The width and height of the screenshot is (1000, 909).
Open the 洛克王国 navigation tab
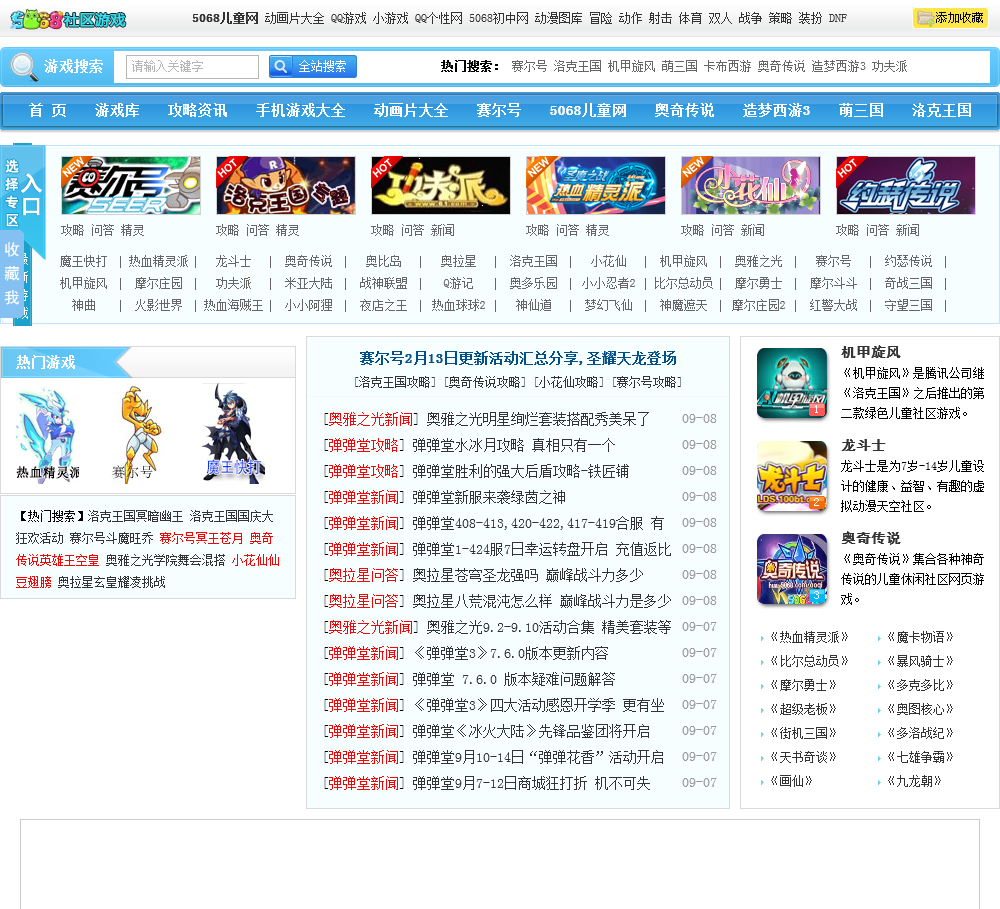pyautogui.click(x=941, y=110)
